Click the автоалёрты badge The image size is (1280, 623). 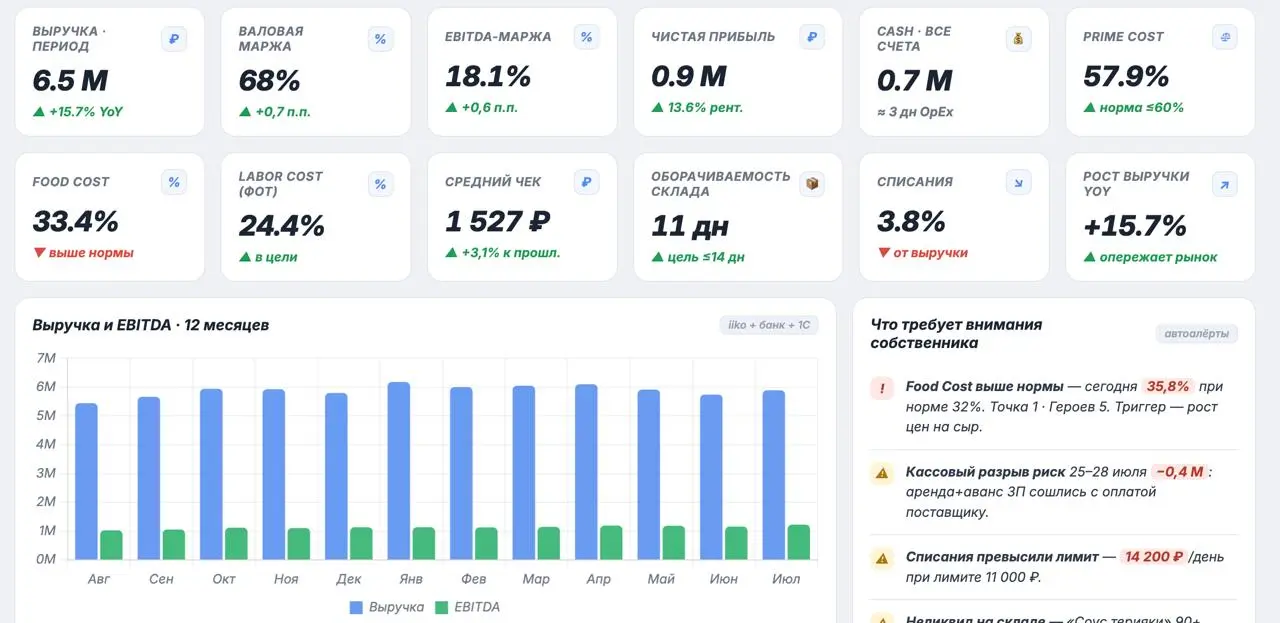click(x=1197, y=334)
